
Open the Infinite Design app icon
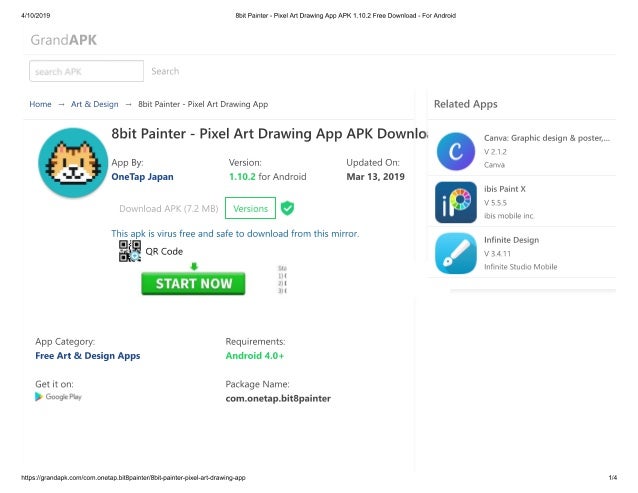pos(456,253)
